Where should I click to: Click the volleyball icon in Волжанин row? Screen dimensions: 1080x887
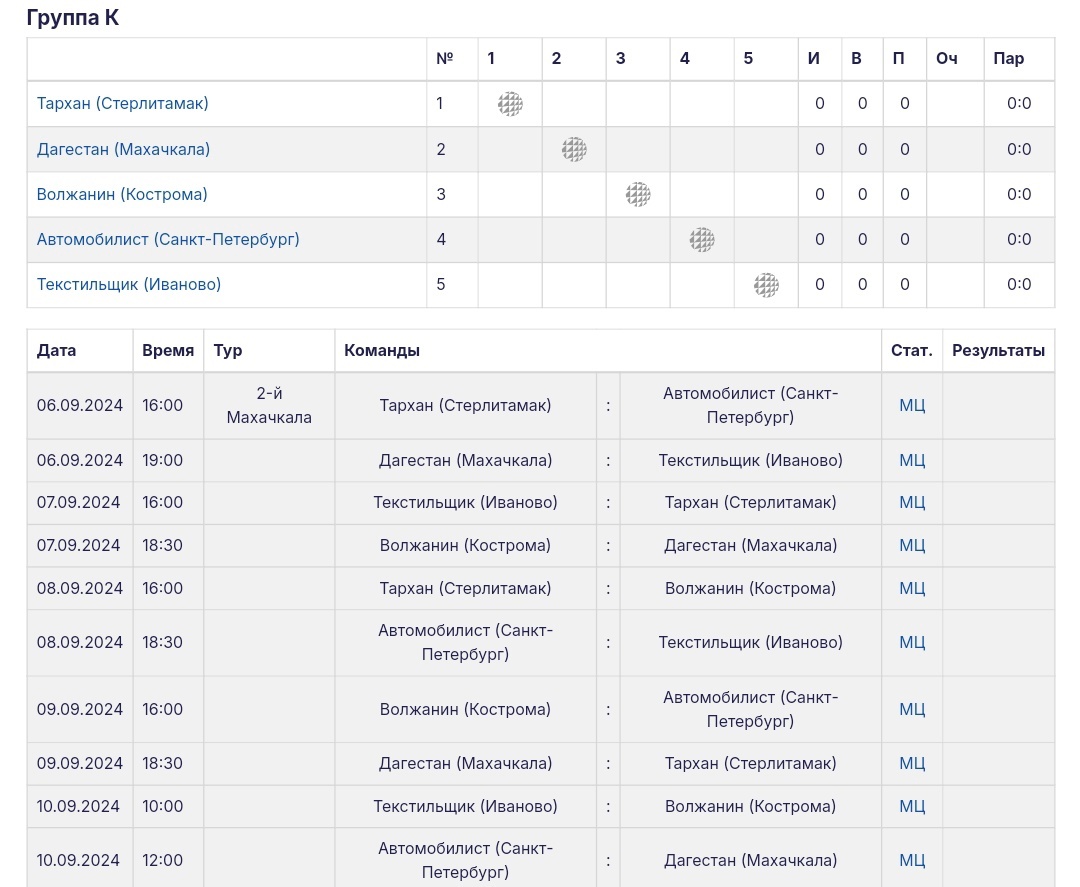638,194
